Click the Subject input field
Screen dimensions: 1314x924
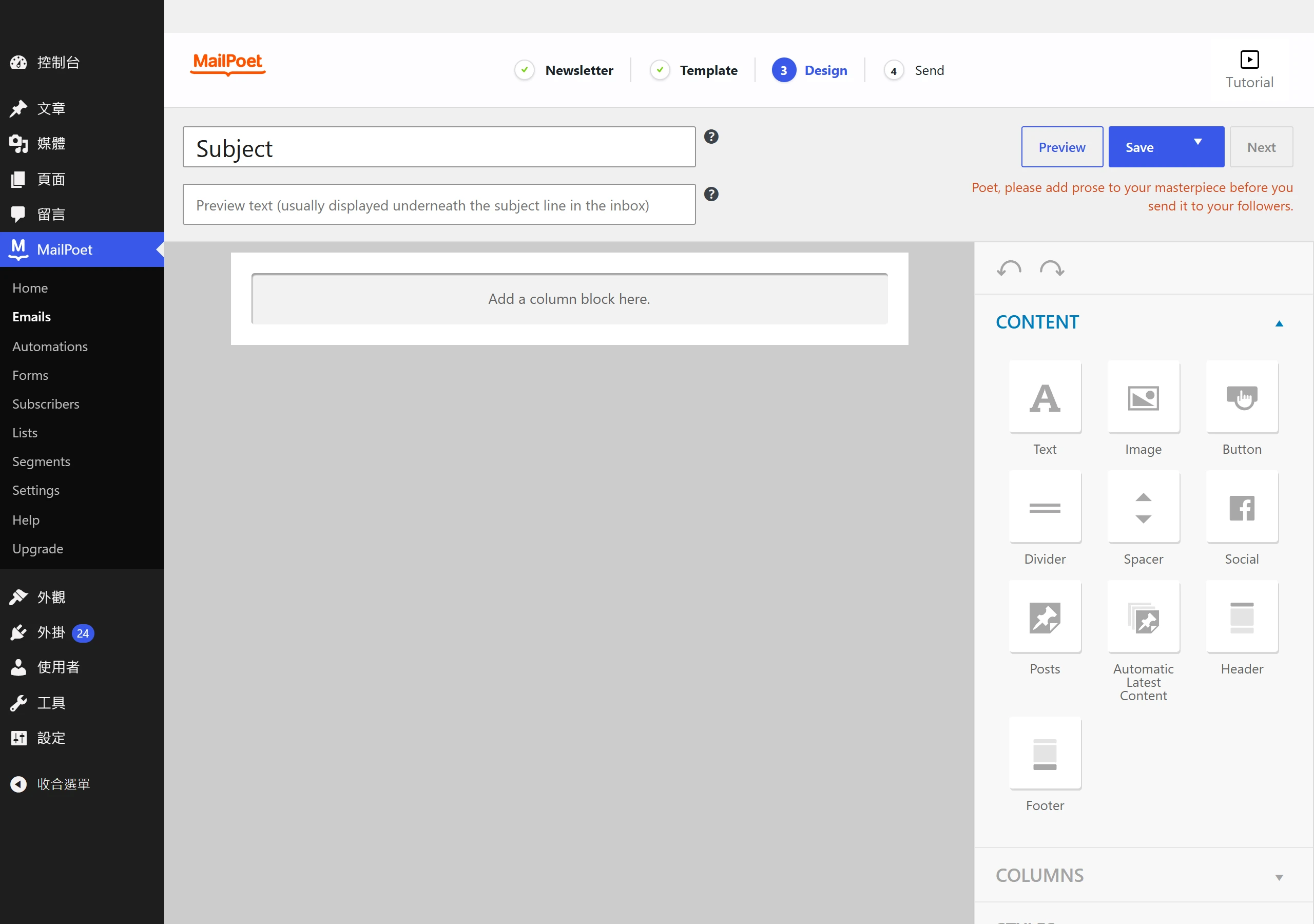click(x=439, y=147)
